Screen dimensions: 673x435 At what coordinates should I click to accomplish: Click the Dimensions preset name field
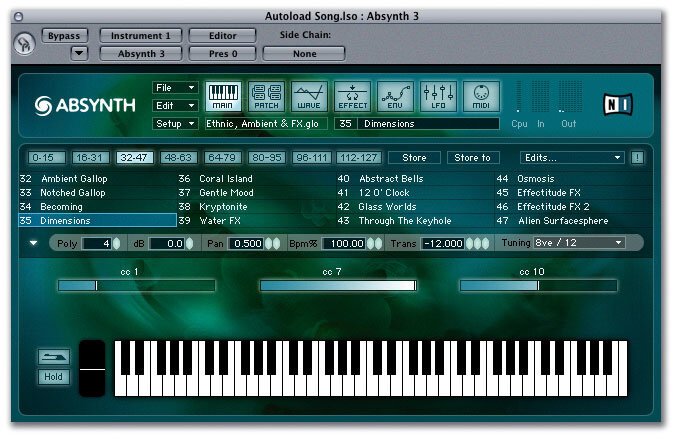pos(428,124)
